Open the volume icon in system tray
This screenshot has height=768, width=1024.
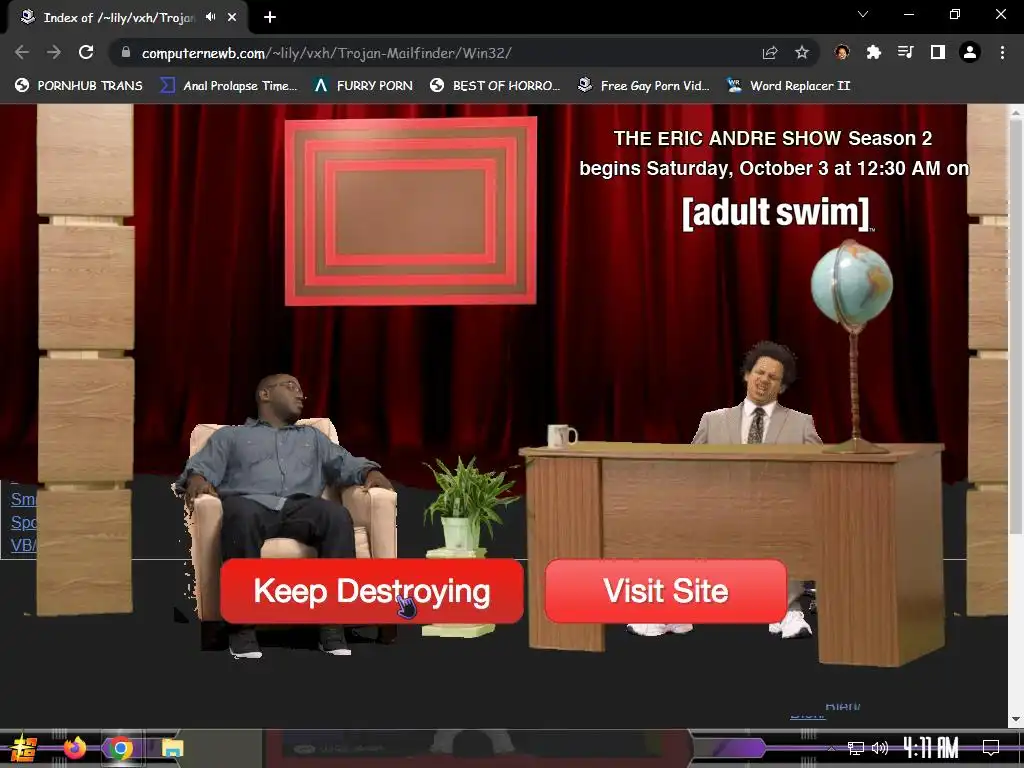(x=880, y=748)
